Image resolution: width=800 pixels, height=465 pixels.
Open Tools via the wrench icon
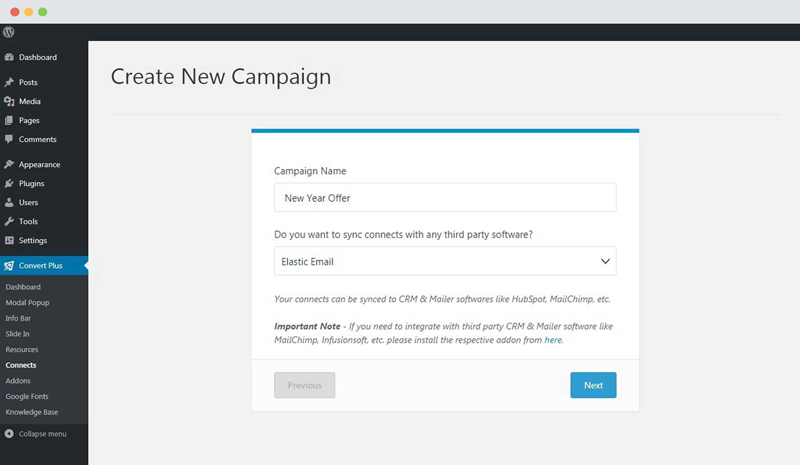(x=9, y=222)
